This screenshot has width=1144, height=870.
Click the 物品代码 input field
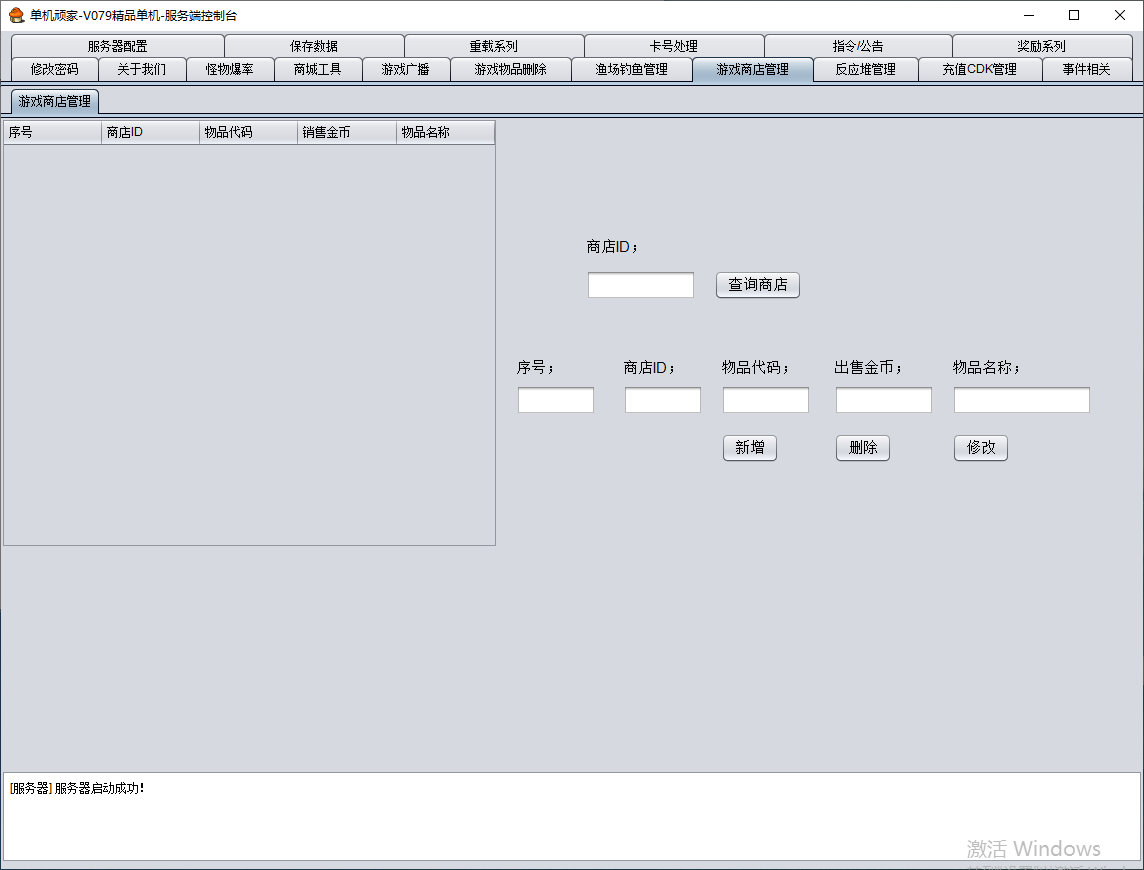765,400
